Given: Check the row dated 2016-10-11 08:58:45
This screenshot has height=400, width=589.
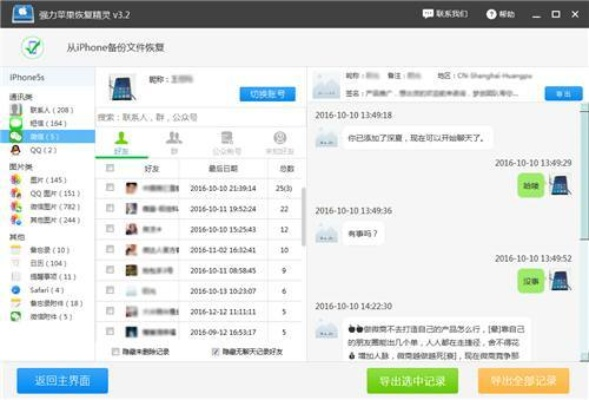Looking at the screenshot, I should pos(110,269).
